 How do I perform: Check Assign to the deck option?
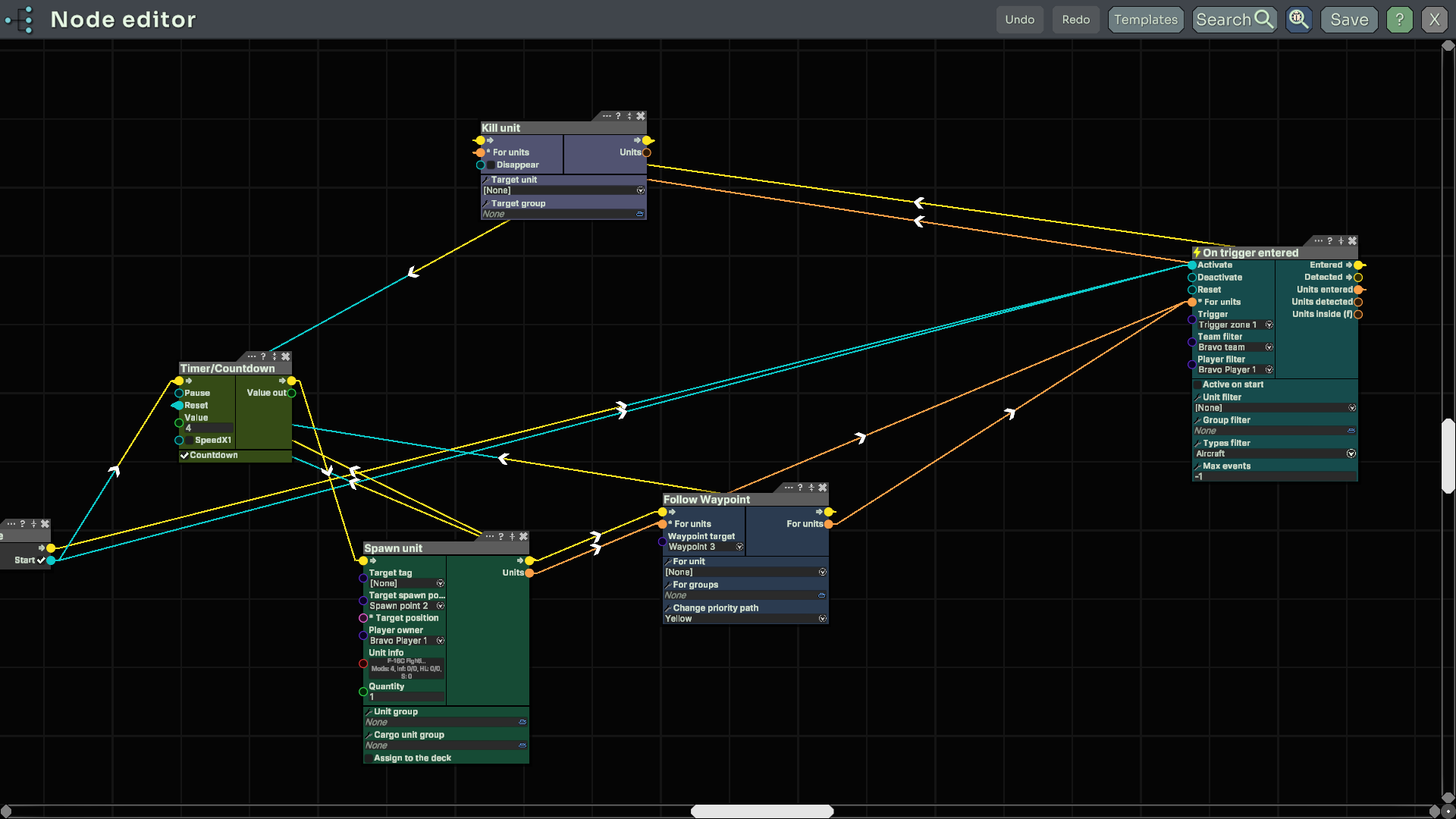369,758
